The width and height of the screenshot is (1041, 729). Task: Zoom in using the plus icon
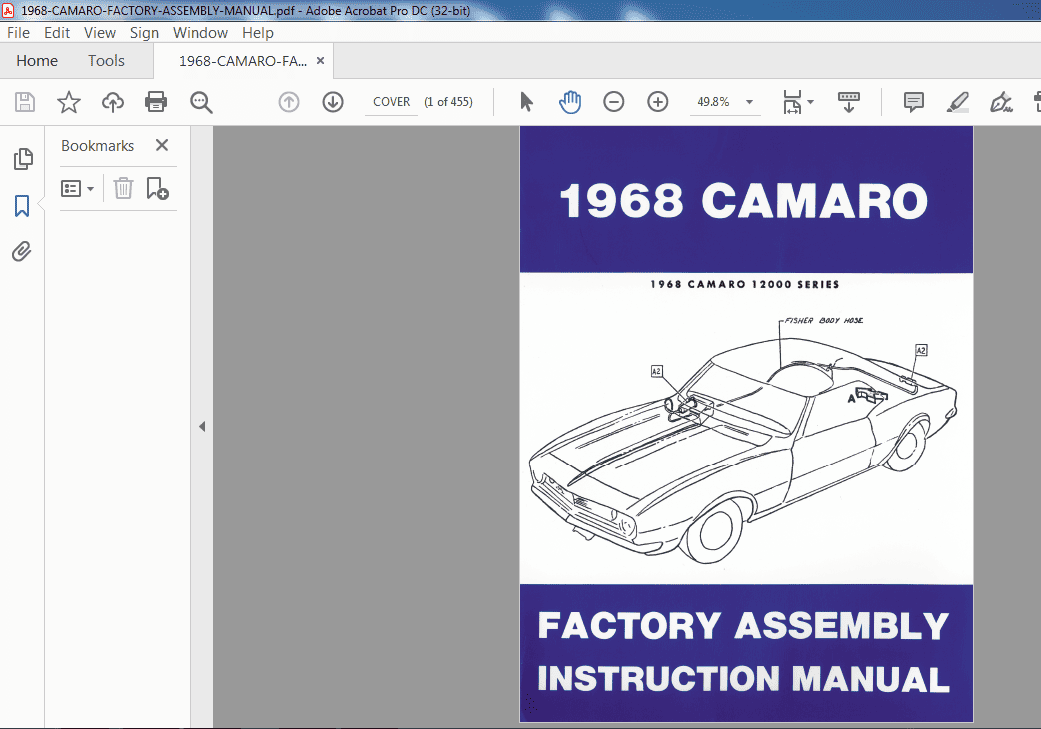(x=657, y=101)
